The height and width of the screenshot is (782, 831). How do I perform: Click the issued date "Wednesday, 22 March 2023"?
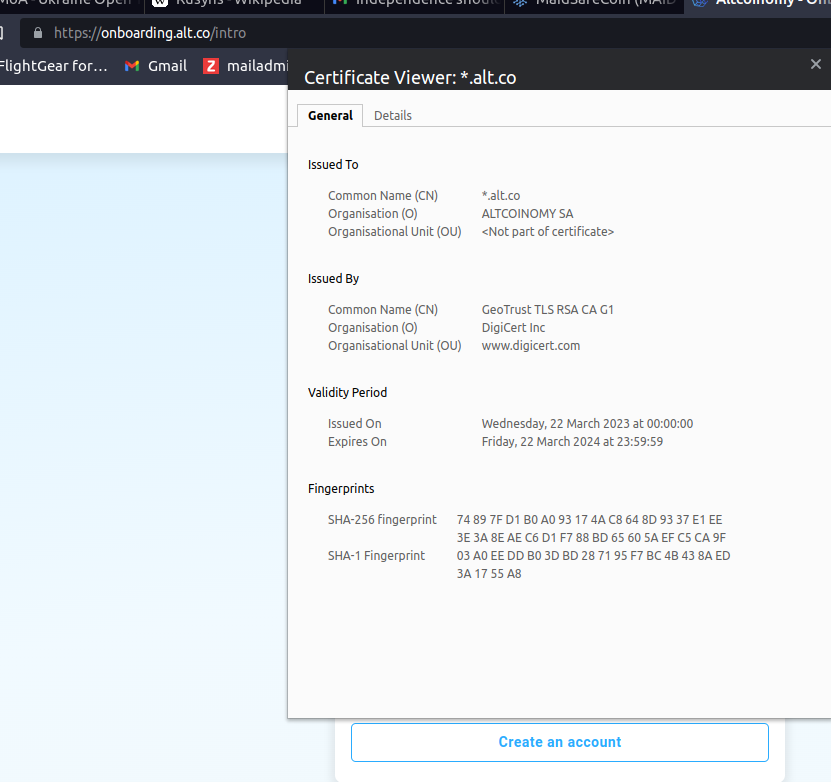click(587, 423)
